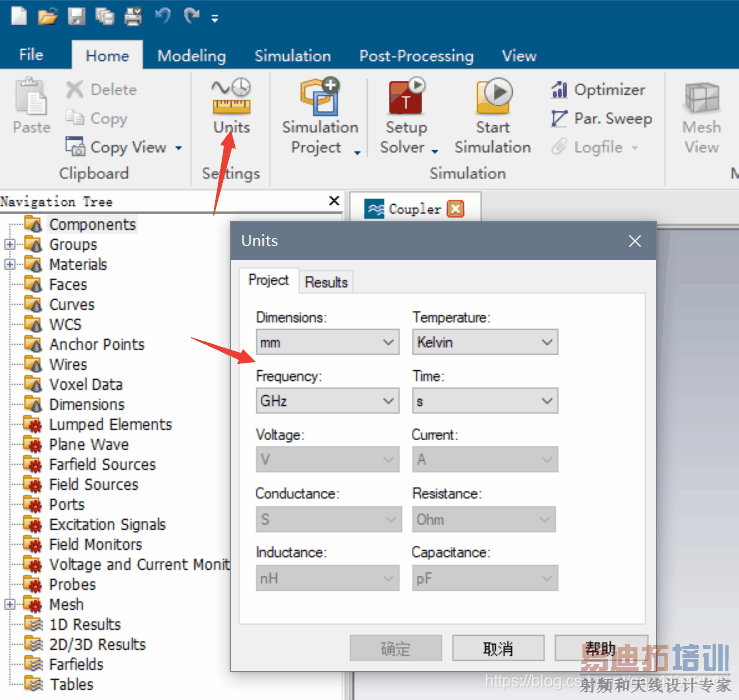Open the Optimizer tool
The height and width of the screenshot is (700, 739).
[598, 89]
